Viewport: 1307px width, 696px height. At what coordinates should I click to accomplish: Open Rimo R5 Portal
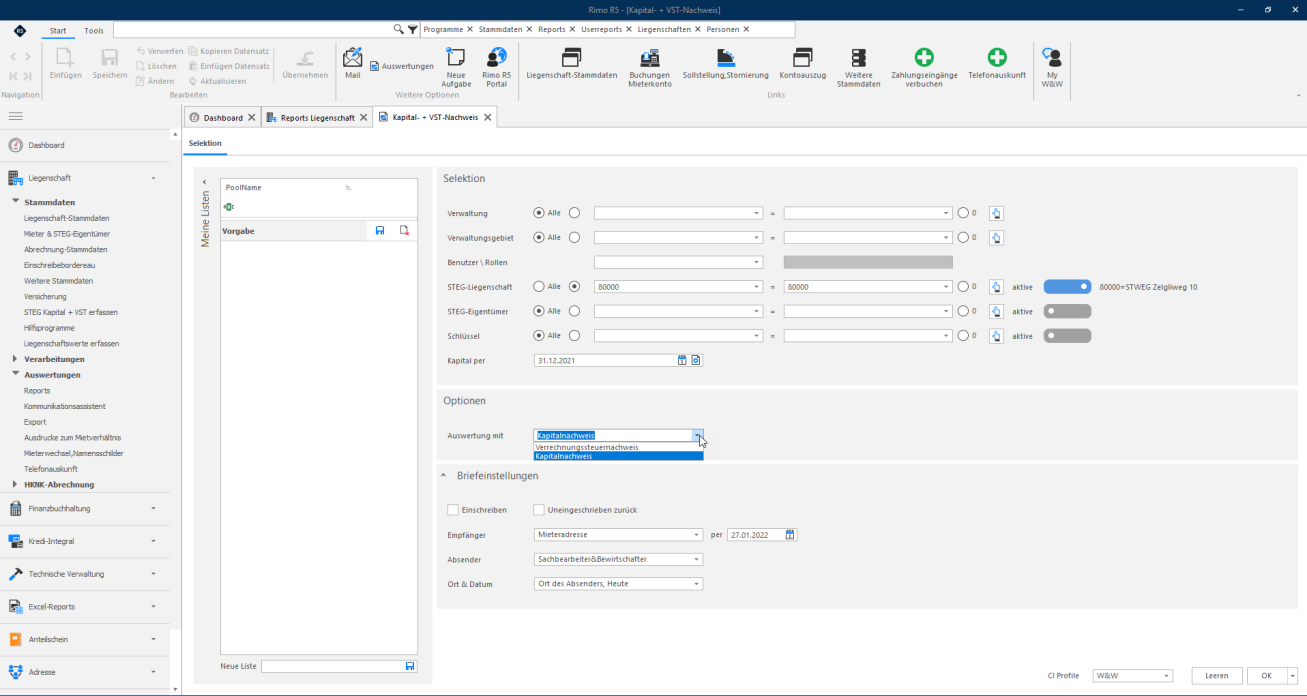(496, 67)
